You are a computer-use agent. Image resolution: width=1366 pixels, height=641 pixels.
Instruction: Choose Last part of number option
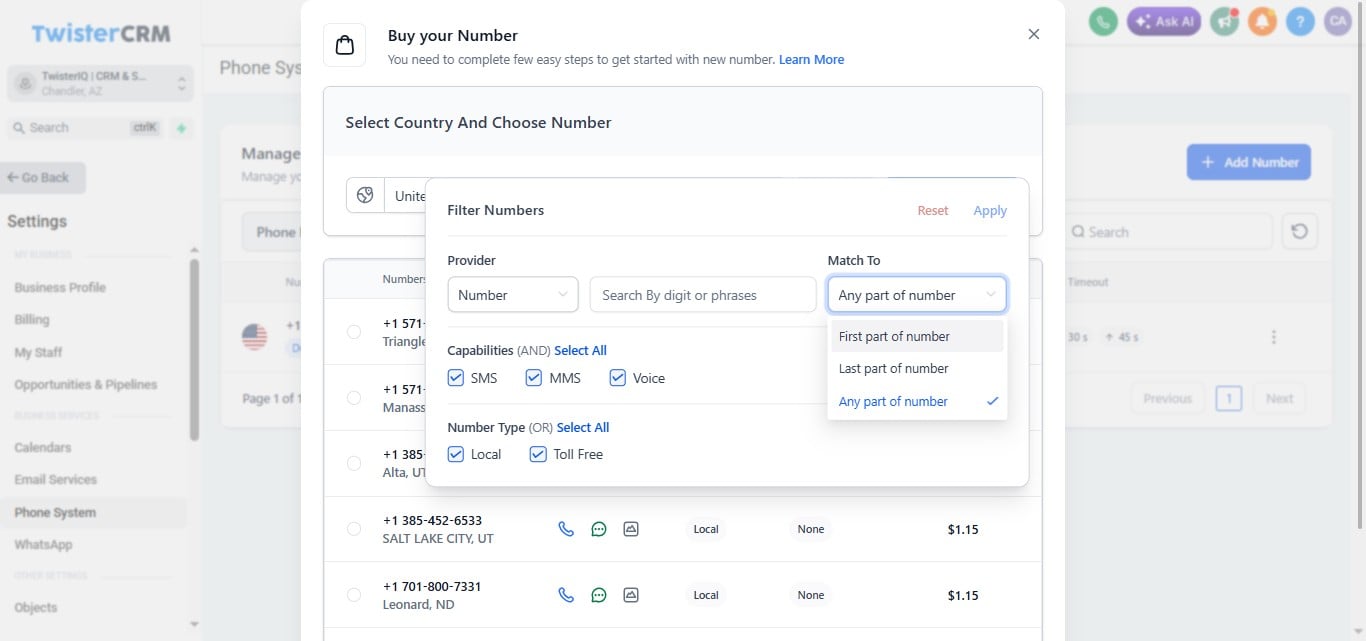tap(917, 368)
